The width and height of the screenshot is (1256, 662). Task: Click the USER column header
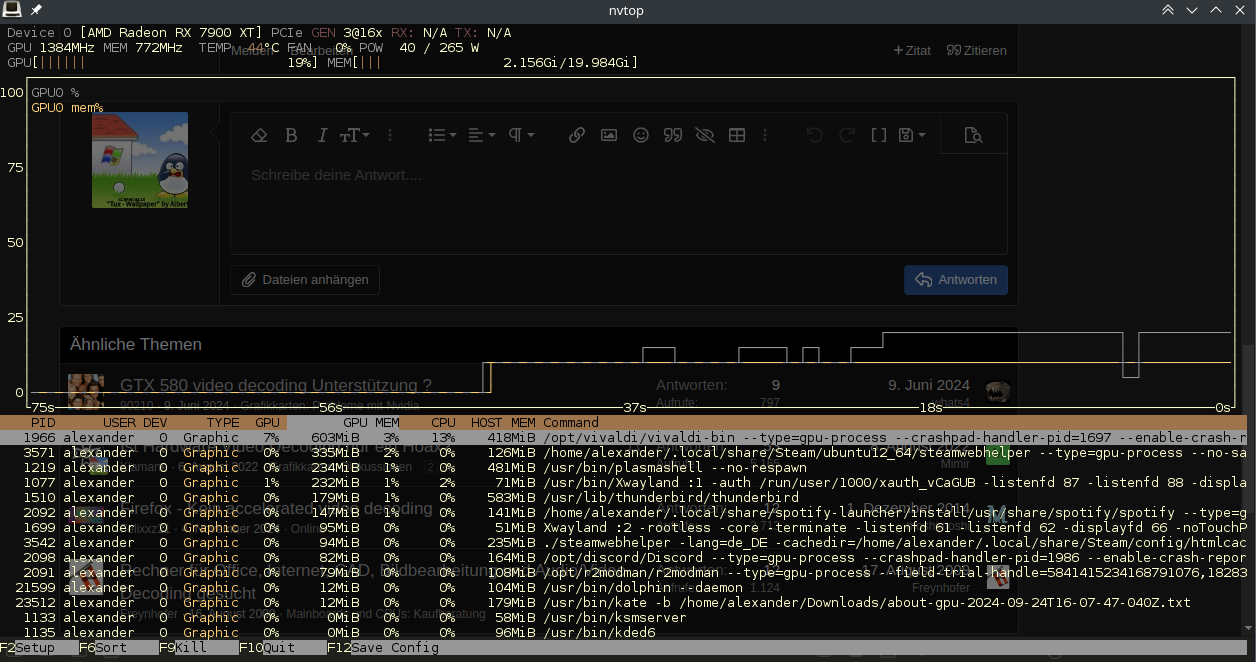coord(119,423)
